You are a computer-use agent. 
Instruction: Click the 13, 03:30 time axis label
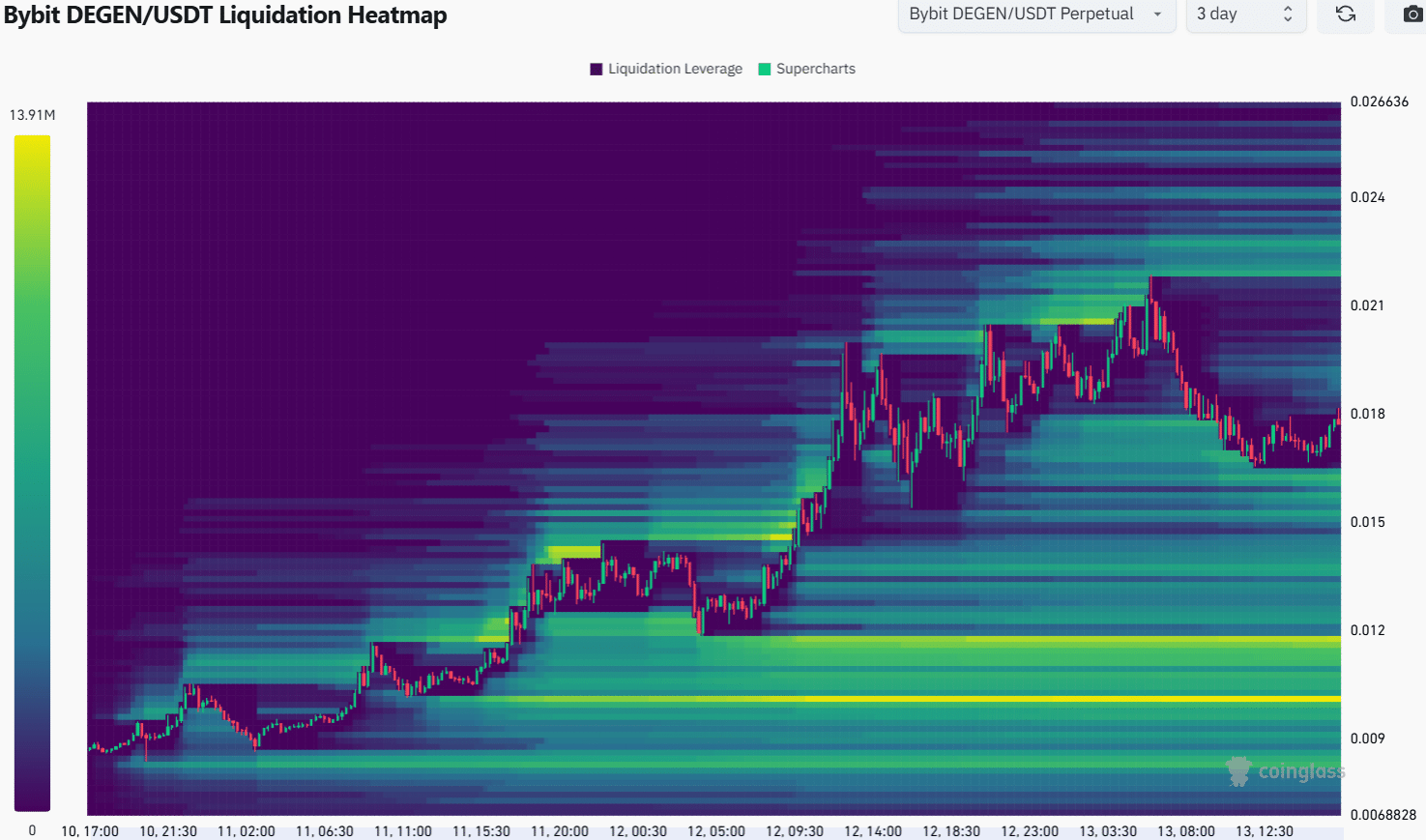click(1108, 831)
